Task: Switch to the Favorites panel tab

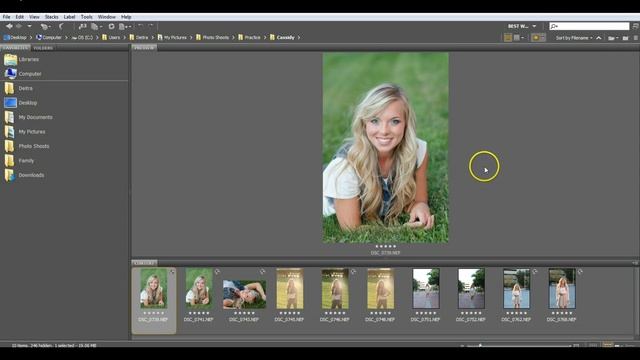Action: (x=15, y=48)
